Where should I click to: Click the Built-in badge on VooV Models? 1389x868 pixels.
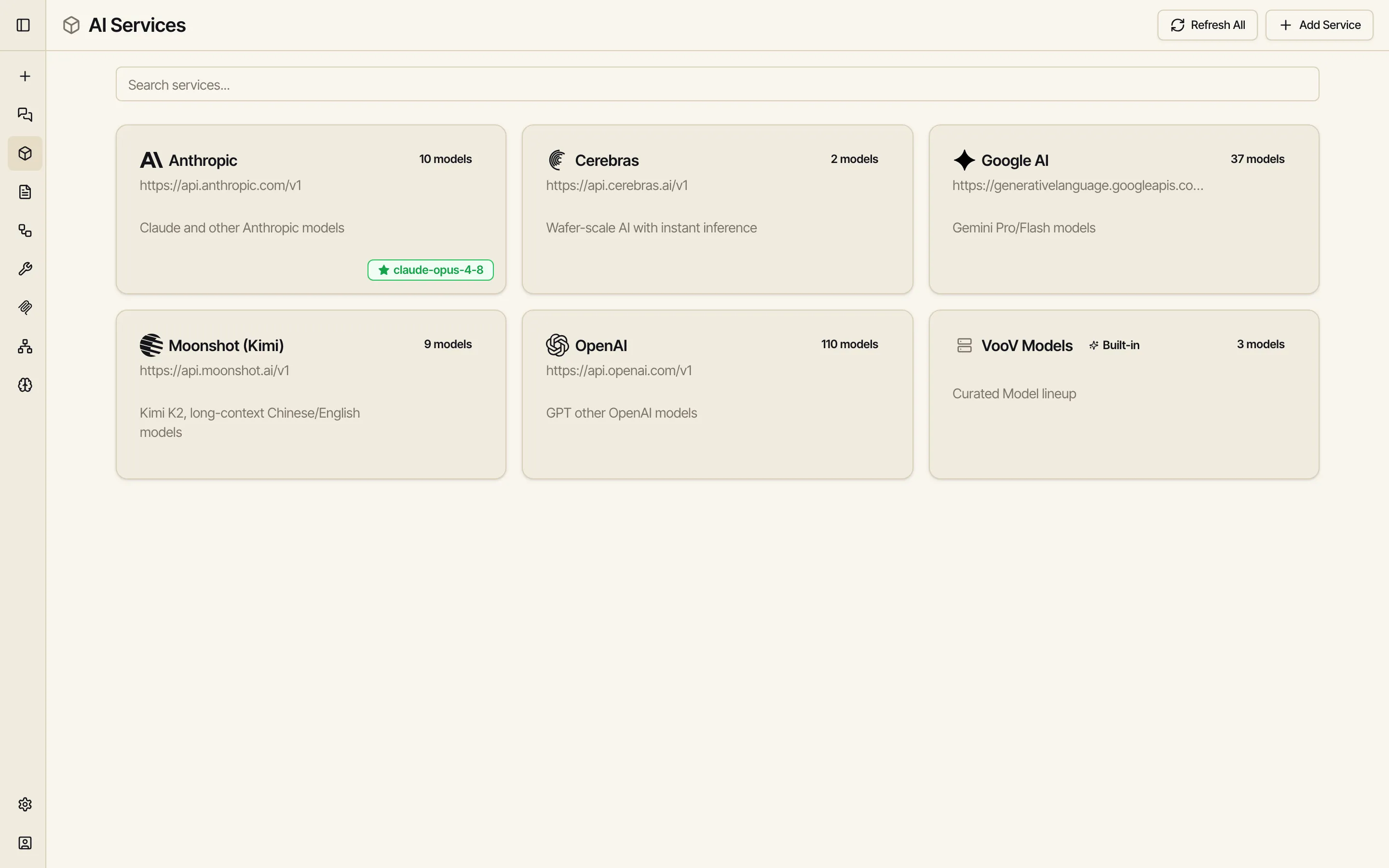click(x=1114, y=345)
